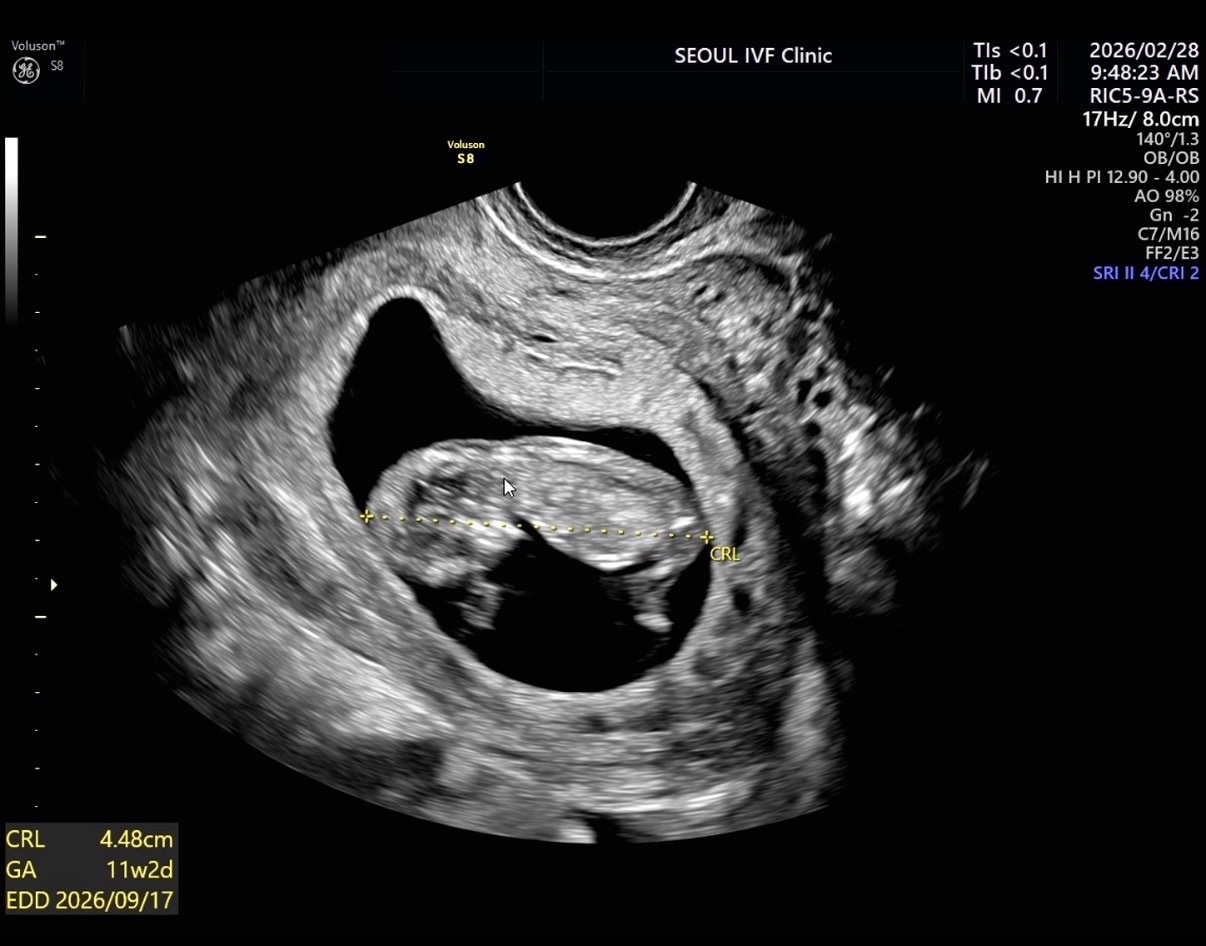Click the left CRL caliper cross marker
This screenshot has width=1206, height=946.
tap(367, 517)
